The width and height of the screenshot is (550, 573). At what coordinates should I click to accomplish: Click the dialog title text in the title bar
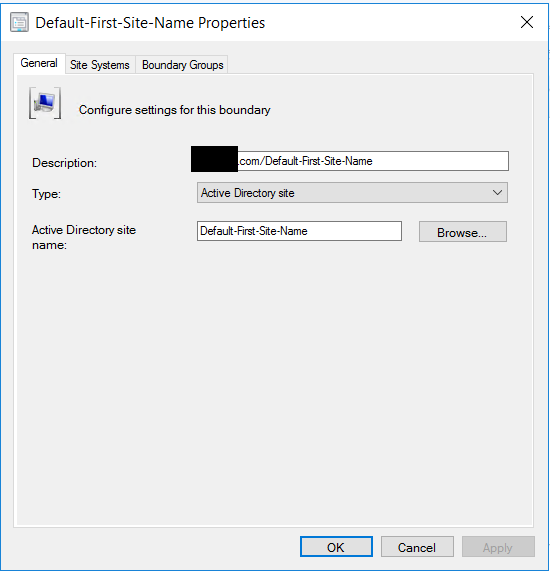[x=150, y=23]
